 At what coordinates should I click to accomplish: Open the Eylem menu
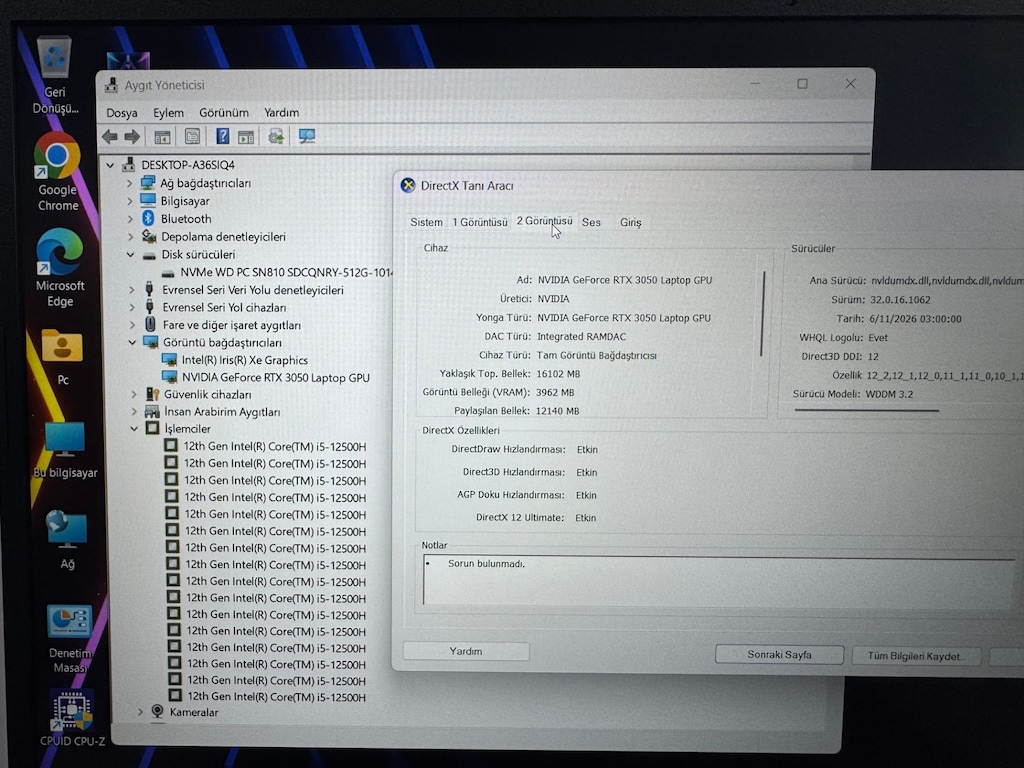click(x=168, y=113)
